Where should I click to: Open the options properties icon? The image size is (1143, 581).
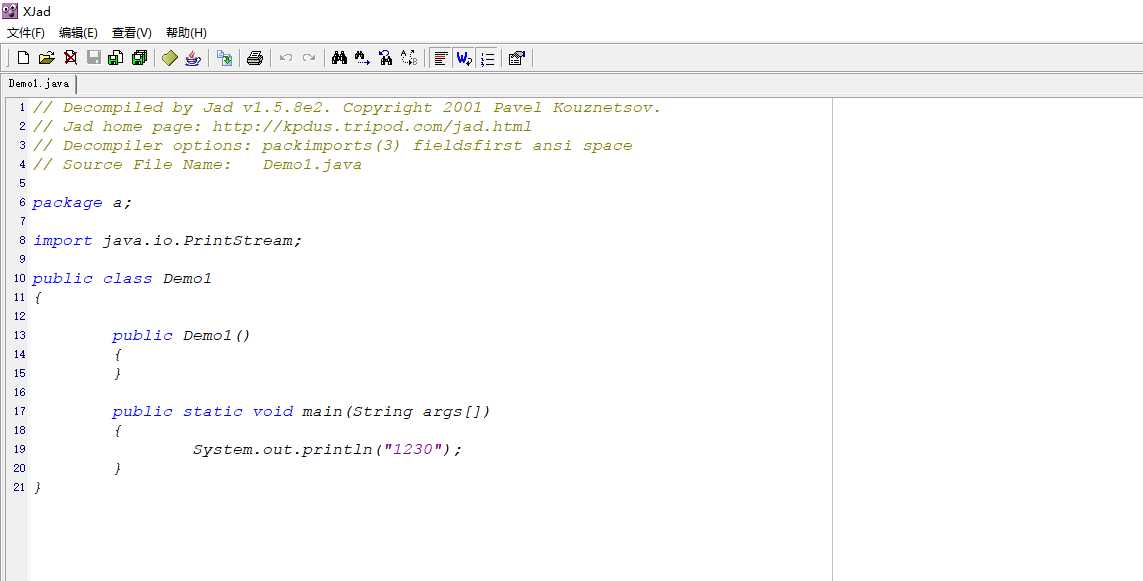point(517,58)
